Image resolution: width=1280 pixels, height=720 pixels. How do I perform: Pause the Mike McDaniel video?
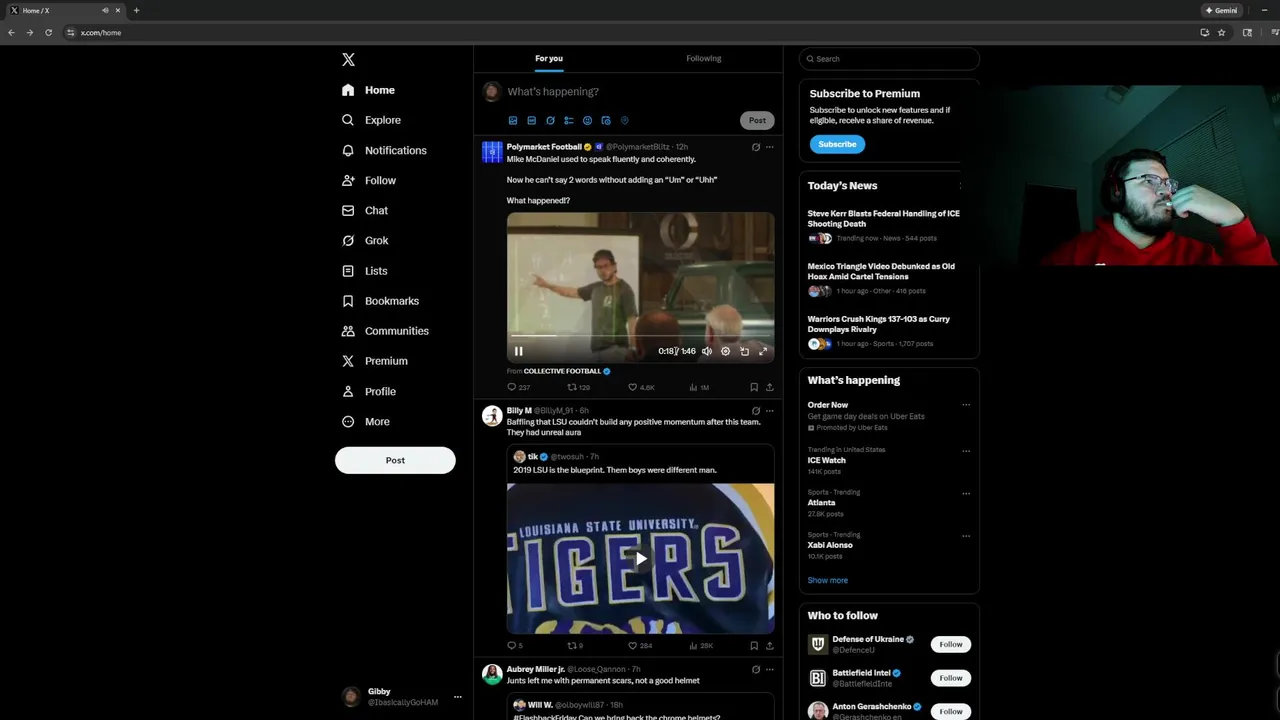click(x=518, y=351)
